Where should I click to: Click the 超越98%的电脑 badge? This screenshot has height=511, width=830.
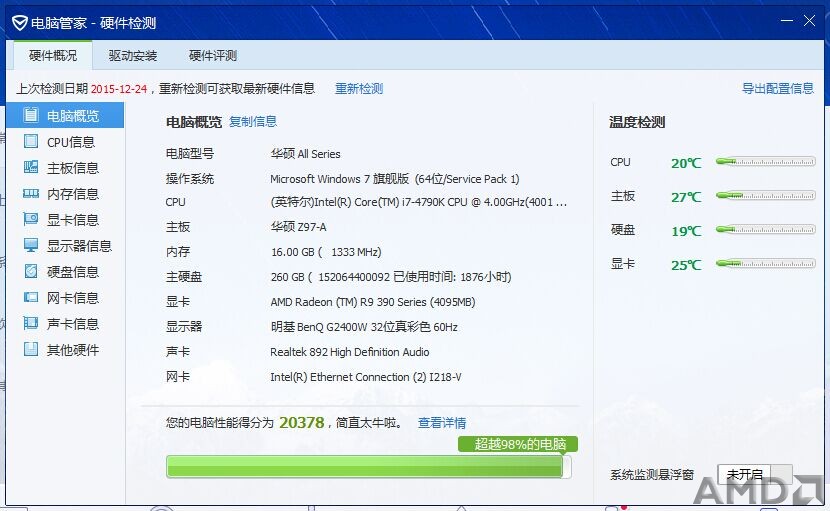point(518,444)
